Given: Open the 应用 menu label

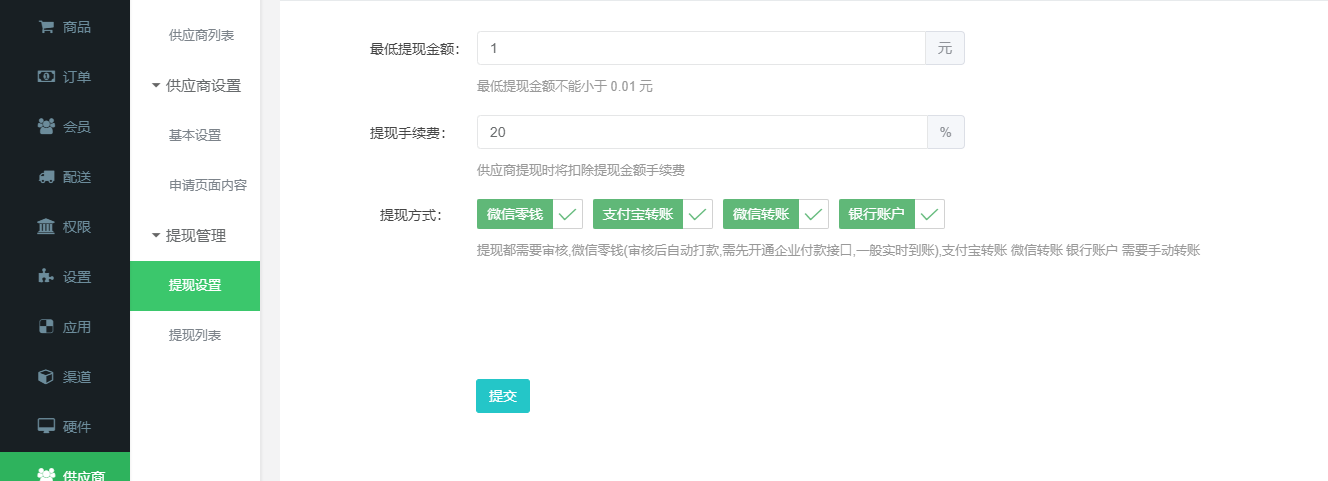Looking at the screenshot, I should [x=77, y=327].
